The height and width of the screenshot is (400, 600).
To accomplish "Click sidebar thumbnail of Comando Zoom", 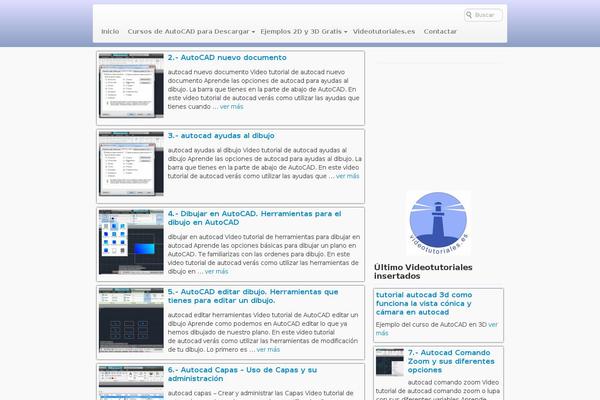I will [390, 362].
